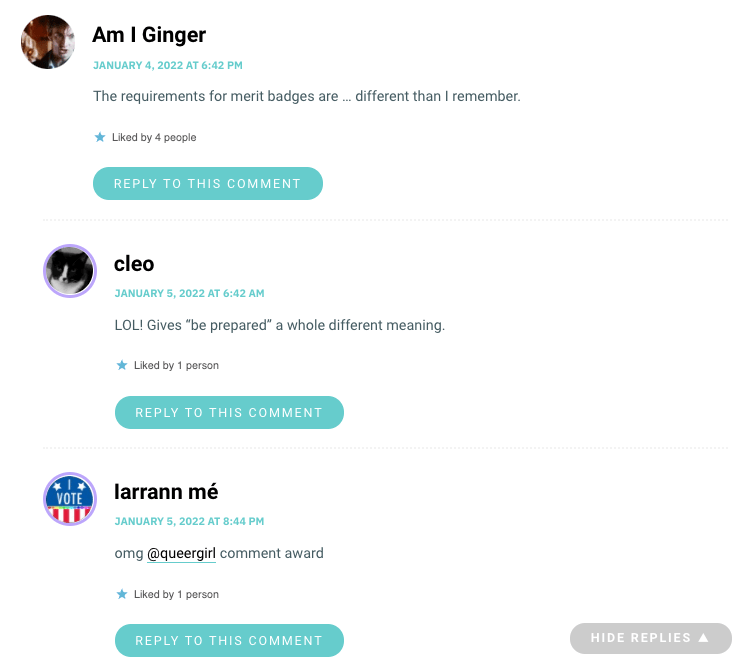Image resolution: width=746 pixels, height=668 pixels.
Task: Reply to Am I Ginger's comment
Action: pyautogui.click(x=208, y=183)
